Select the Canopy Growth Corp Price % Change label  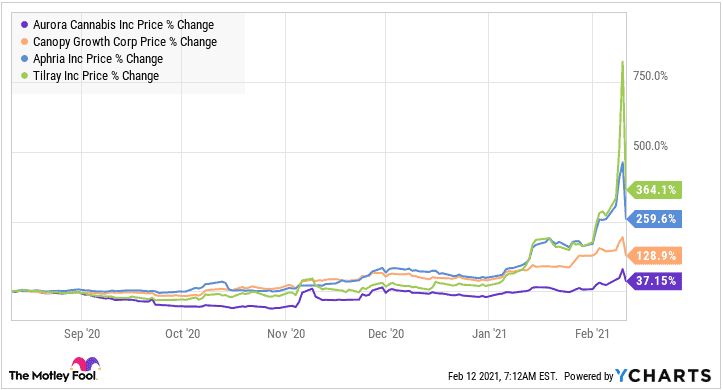tap(125, 42)
